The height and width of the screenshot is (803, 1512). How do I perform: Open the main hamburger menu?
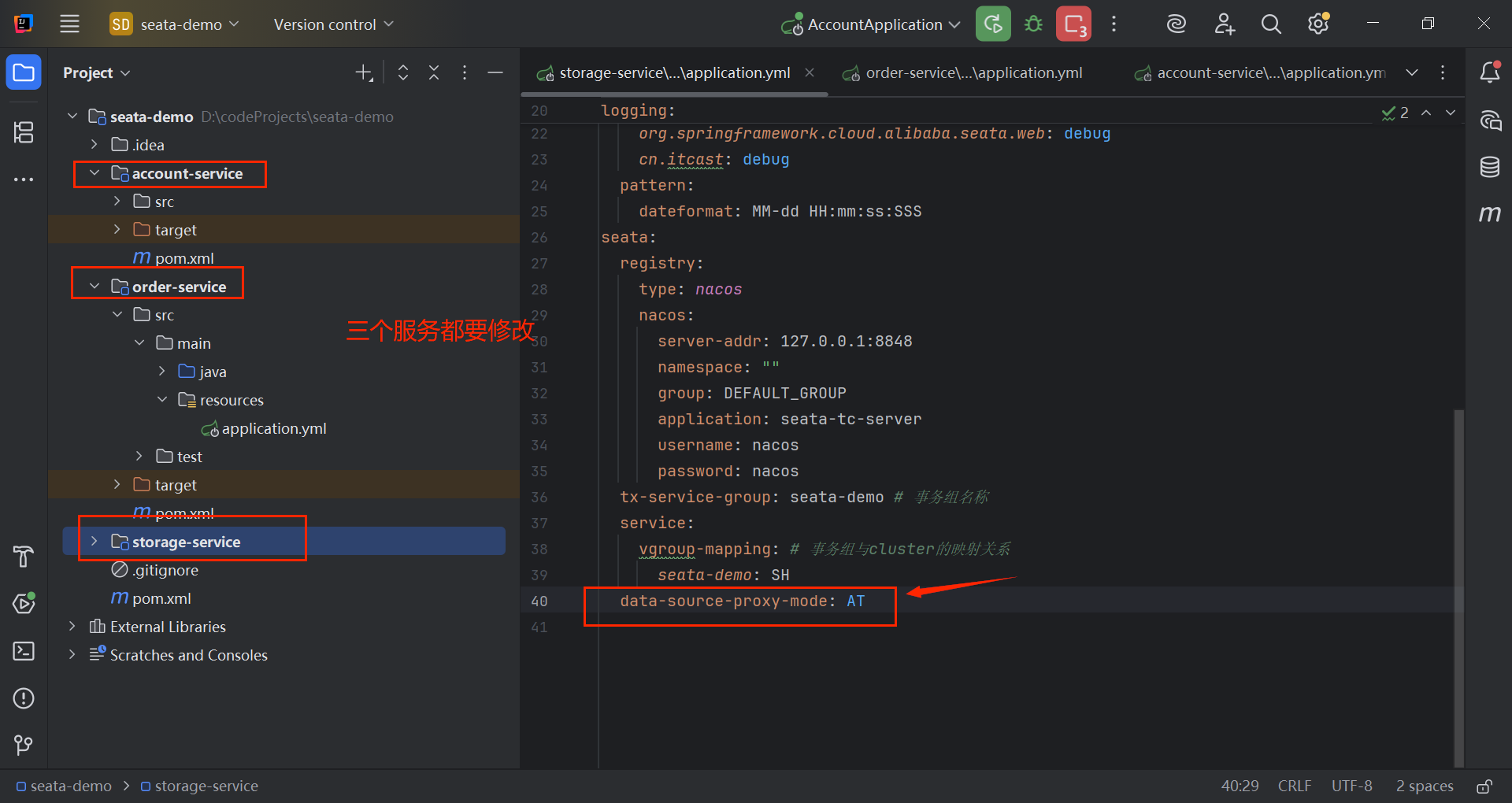pos(70,24)
